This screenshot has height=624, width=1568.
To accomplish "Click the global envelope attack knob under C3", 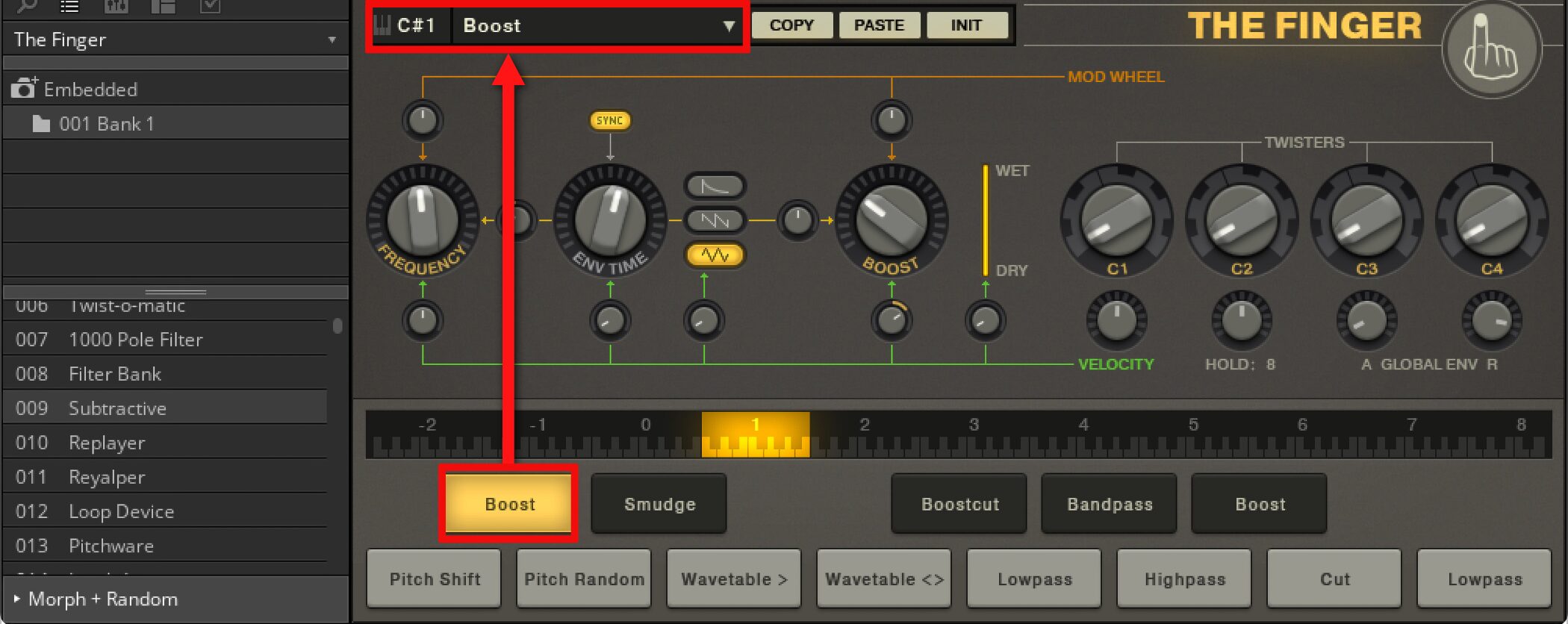I will pos(1366,320).
